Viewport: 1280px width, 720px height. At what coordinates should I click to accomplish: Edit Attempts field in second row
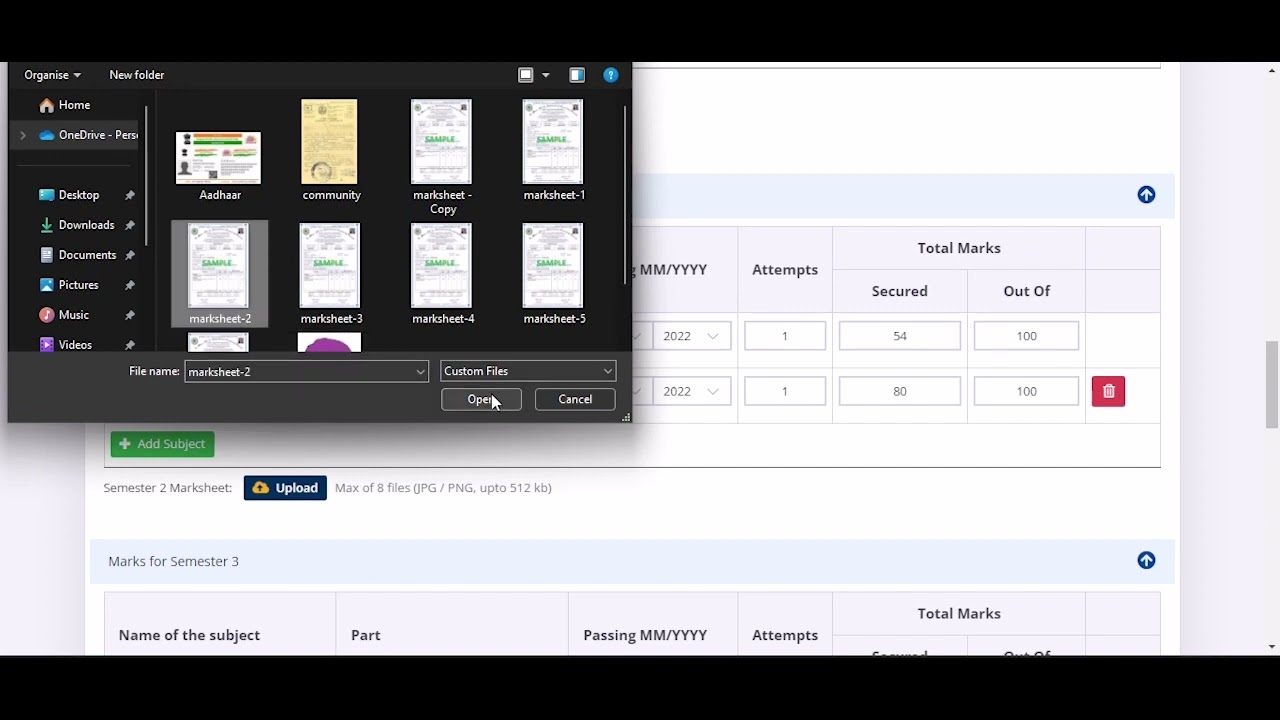click(785, 391)
